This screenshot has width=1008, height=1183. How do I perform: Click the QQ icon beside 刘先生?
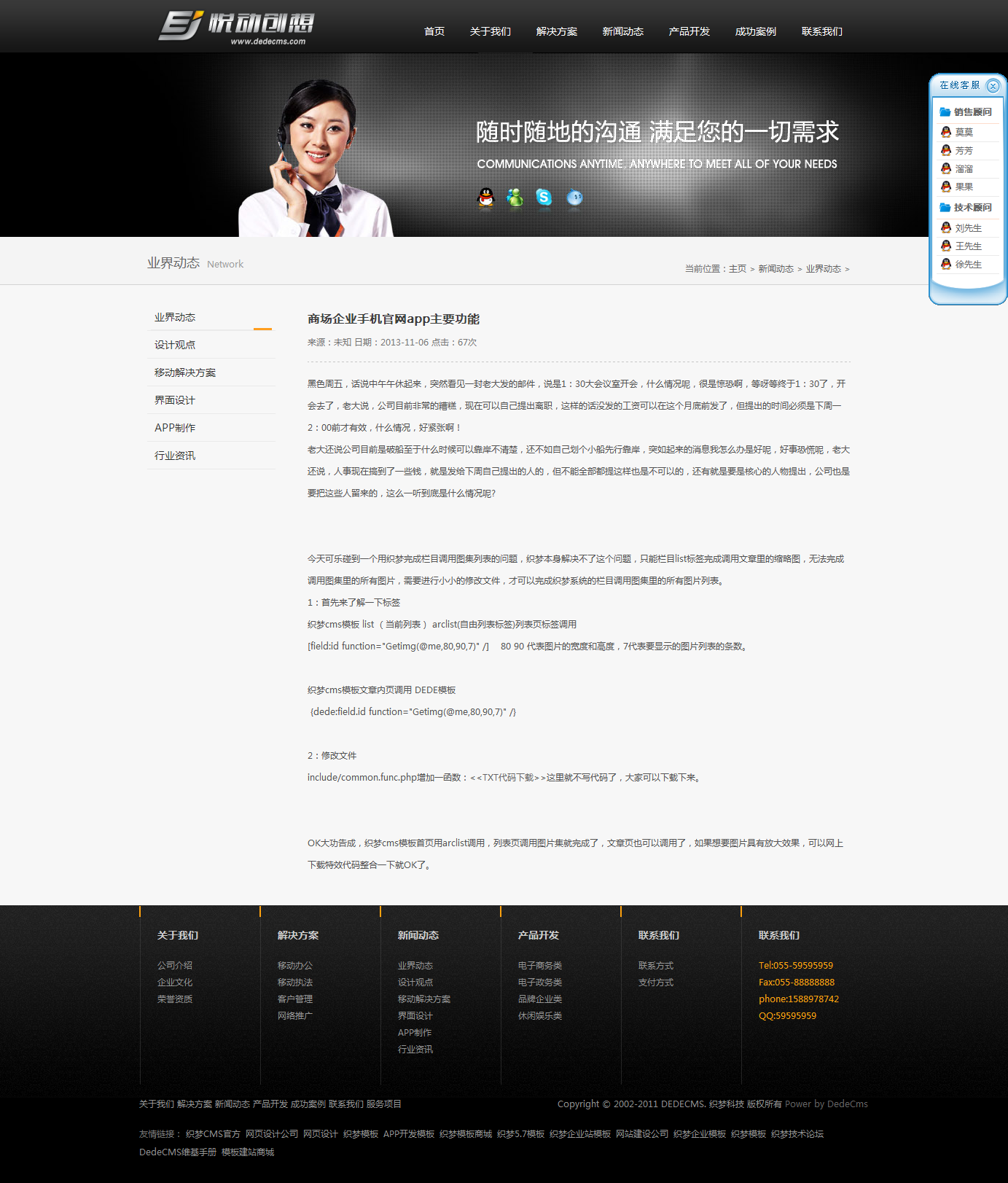(x=946, y=228)
